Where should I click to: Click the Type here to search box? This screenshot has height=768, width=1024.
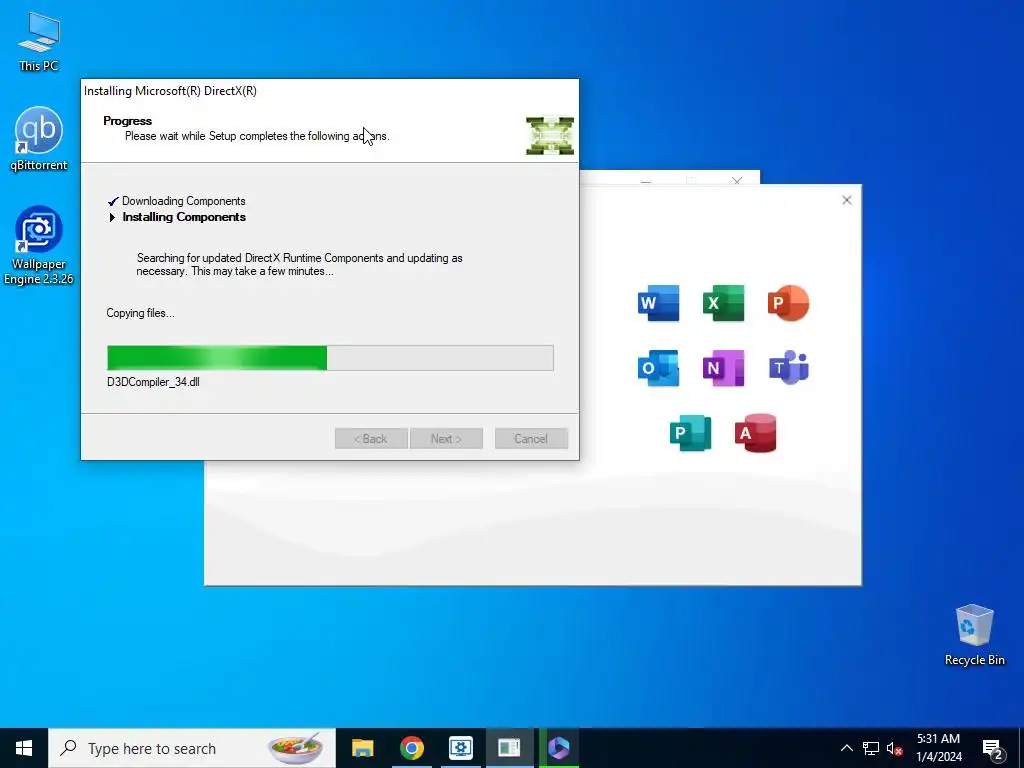click(192, 748)
